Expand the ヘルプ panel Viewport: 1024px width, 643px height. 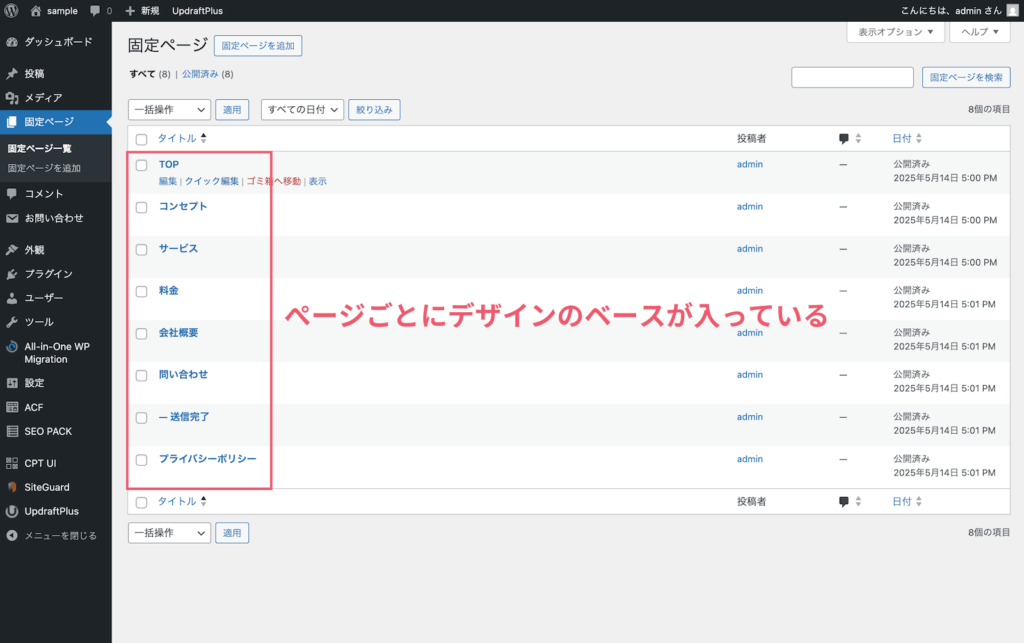tap(980, 32)
